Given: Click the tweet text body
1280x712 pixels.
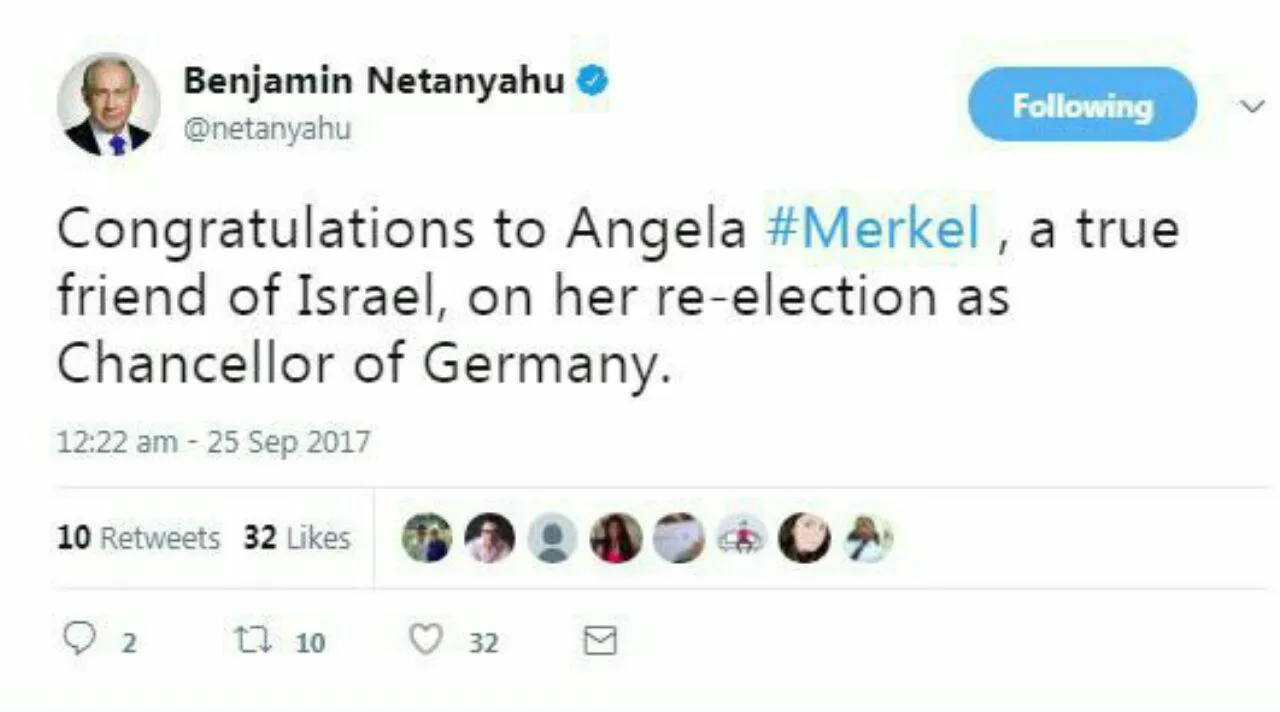Looking at the screenshot, I should (x=618, y=297).
